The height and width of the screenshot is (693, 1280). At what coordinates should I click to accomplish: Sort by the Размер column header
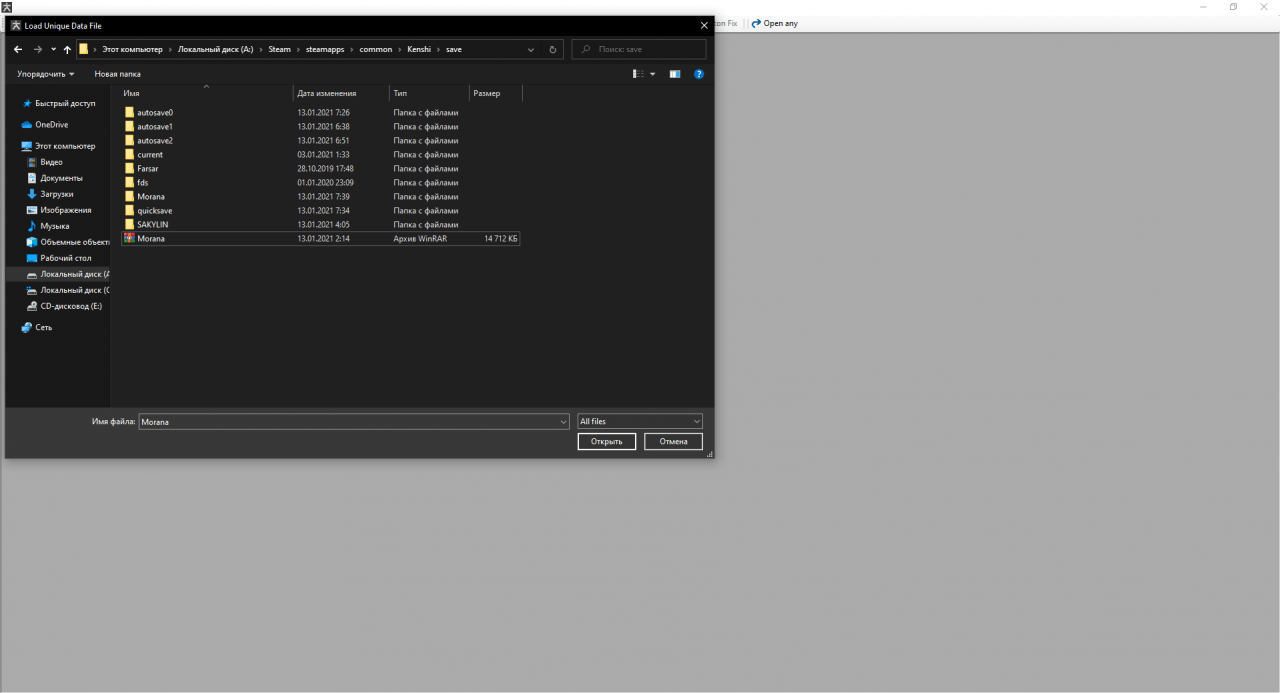tap(489, 93)
